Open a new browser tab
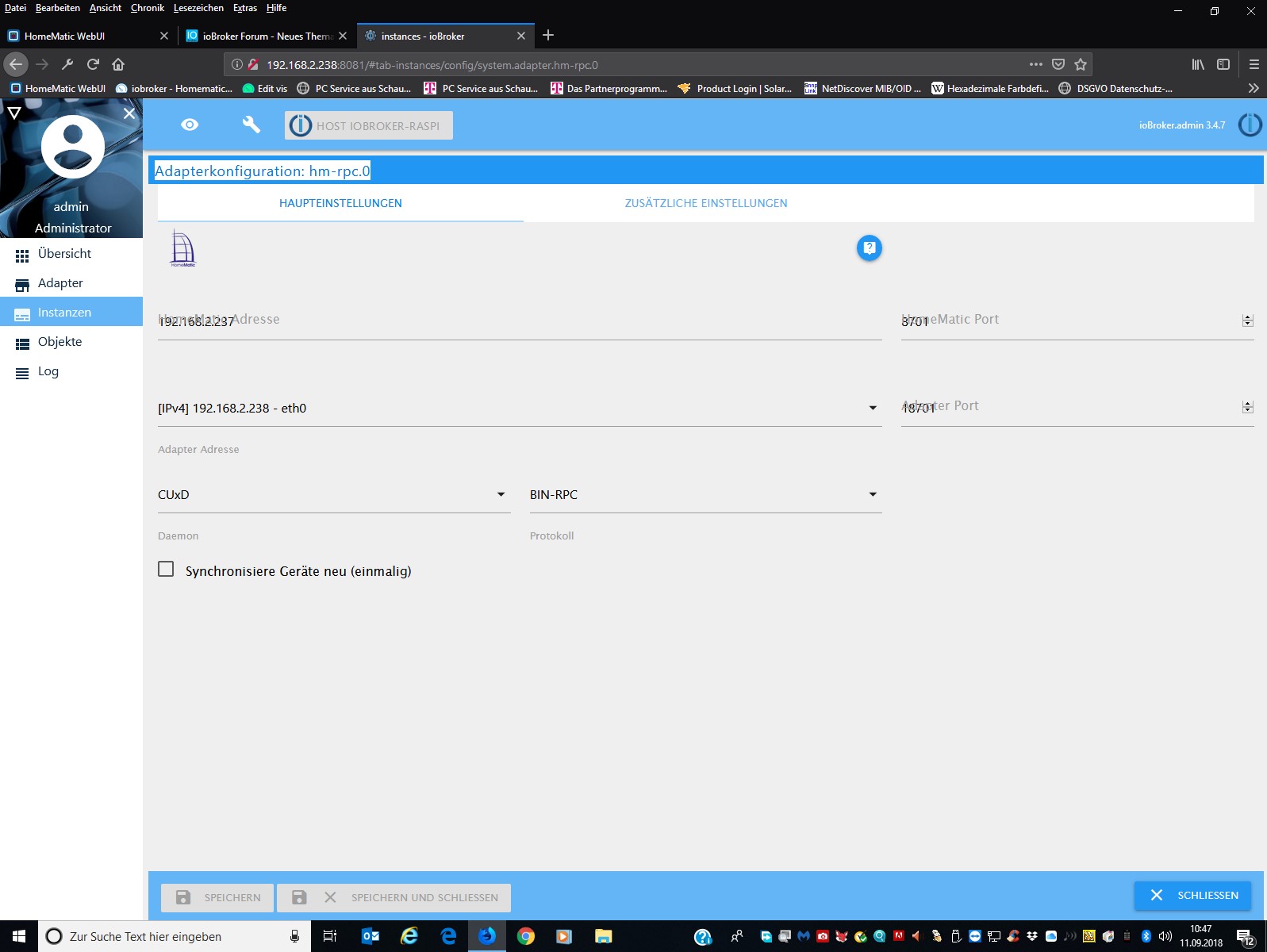1267x952 pixels. (x=548, y=36)
